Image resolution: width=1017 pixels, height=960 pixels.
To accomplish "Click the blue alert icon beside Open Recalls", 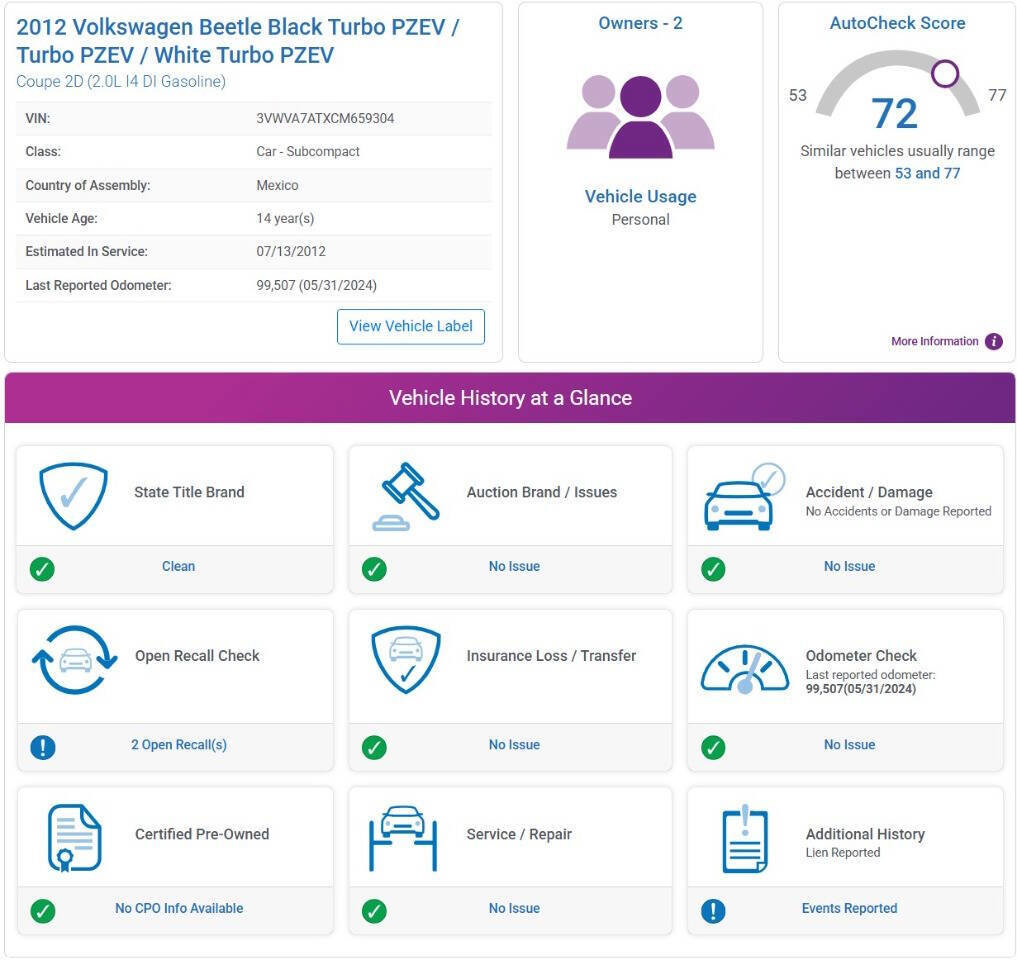I will pos(43,747).
